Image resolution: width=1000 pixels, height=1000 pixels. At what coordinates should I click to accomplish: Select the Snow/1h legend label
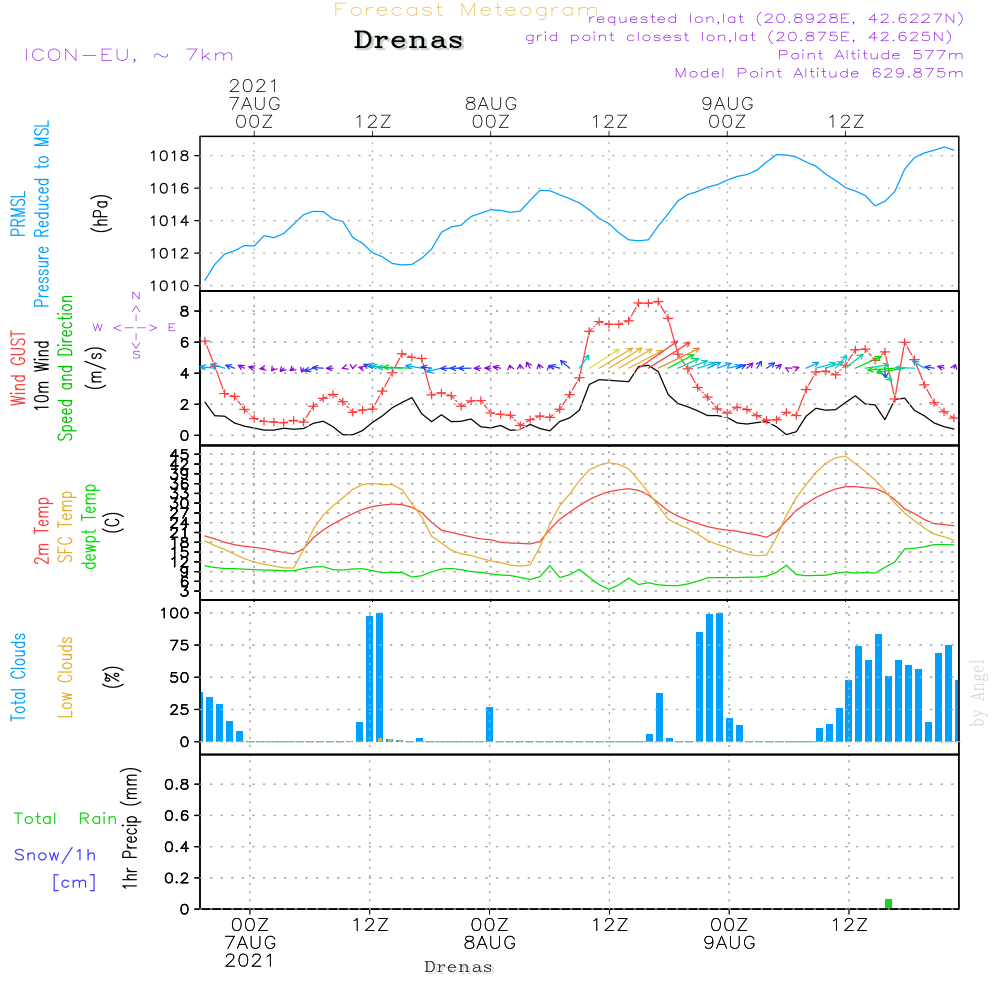pyautogui.click(x=56, y=855)
